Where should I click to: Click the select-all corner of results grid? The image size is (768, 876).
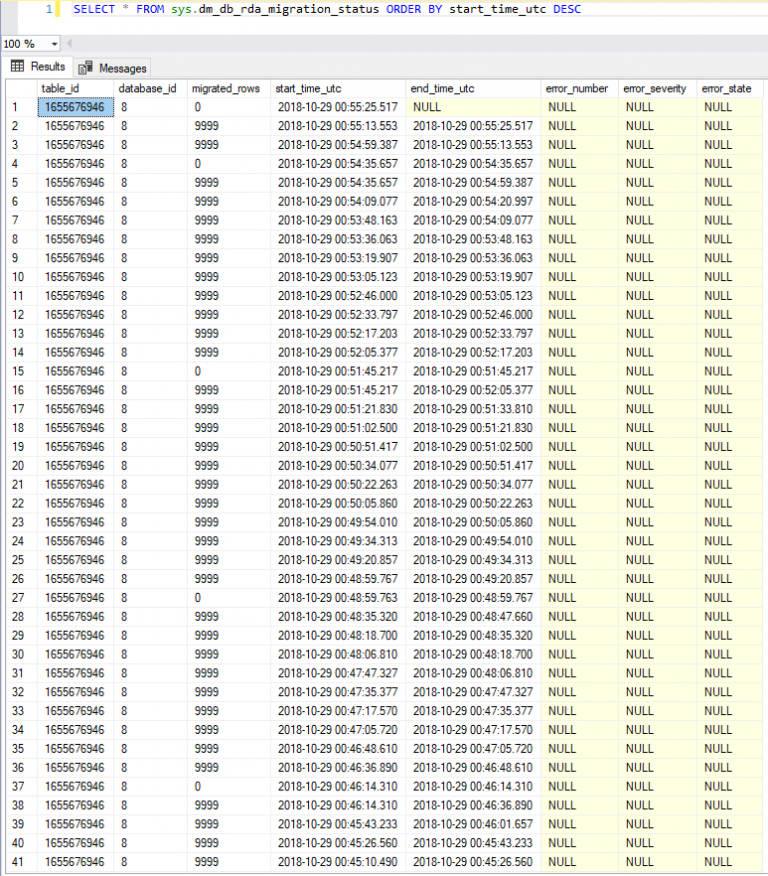(x=18, y=88)
